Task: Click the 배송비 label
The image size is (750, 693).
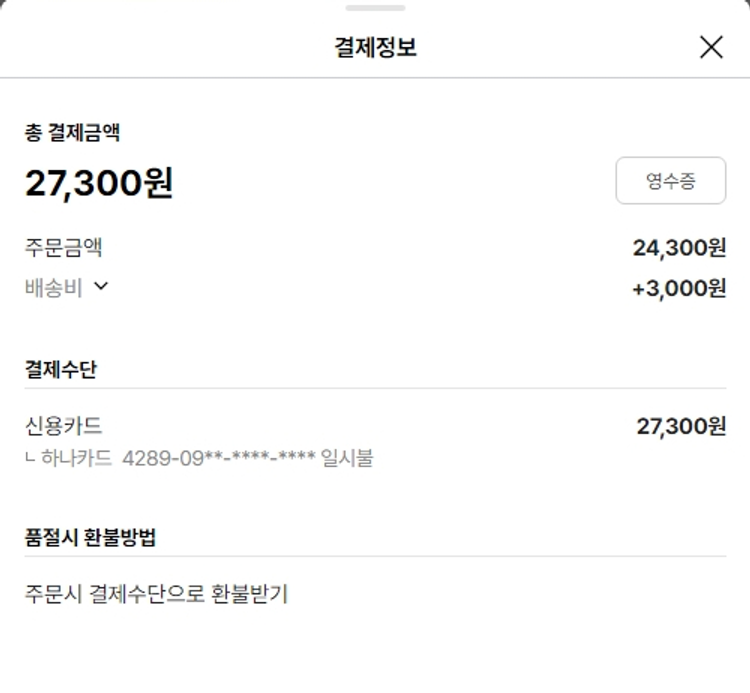Action: coord(54,288)
